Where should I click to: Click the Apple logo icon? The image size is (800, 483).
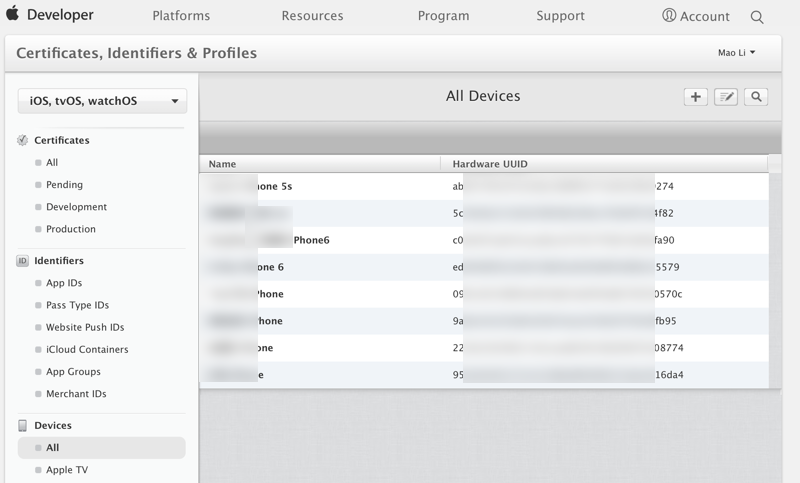tap(11, 15)
